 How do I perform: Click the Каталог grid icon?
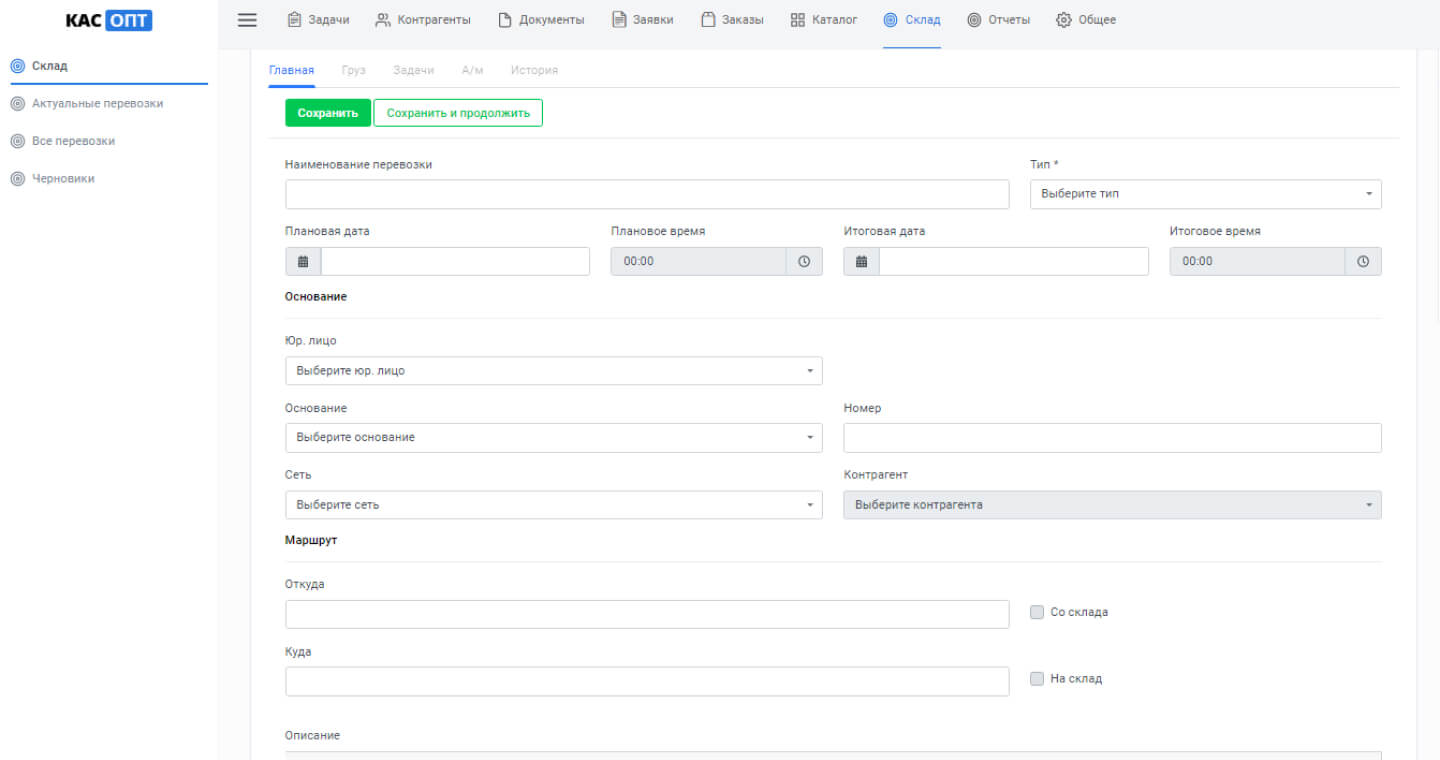[x=797, y=20]
